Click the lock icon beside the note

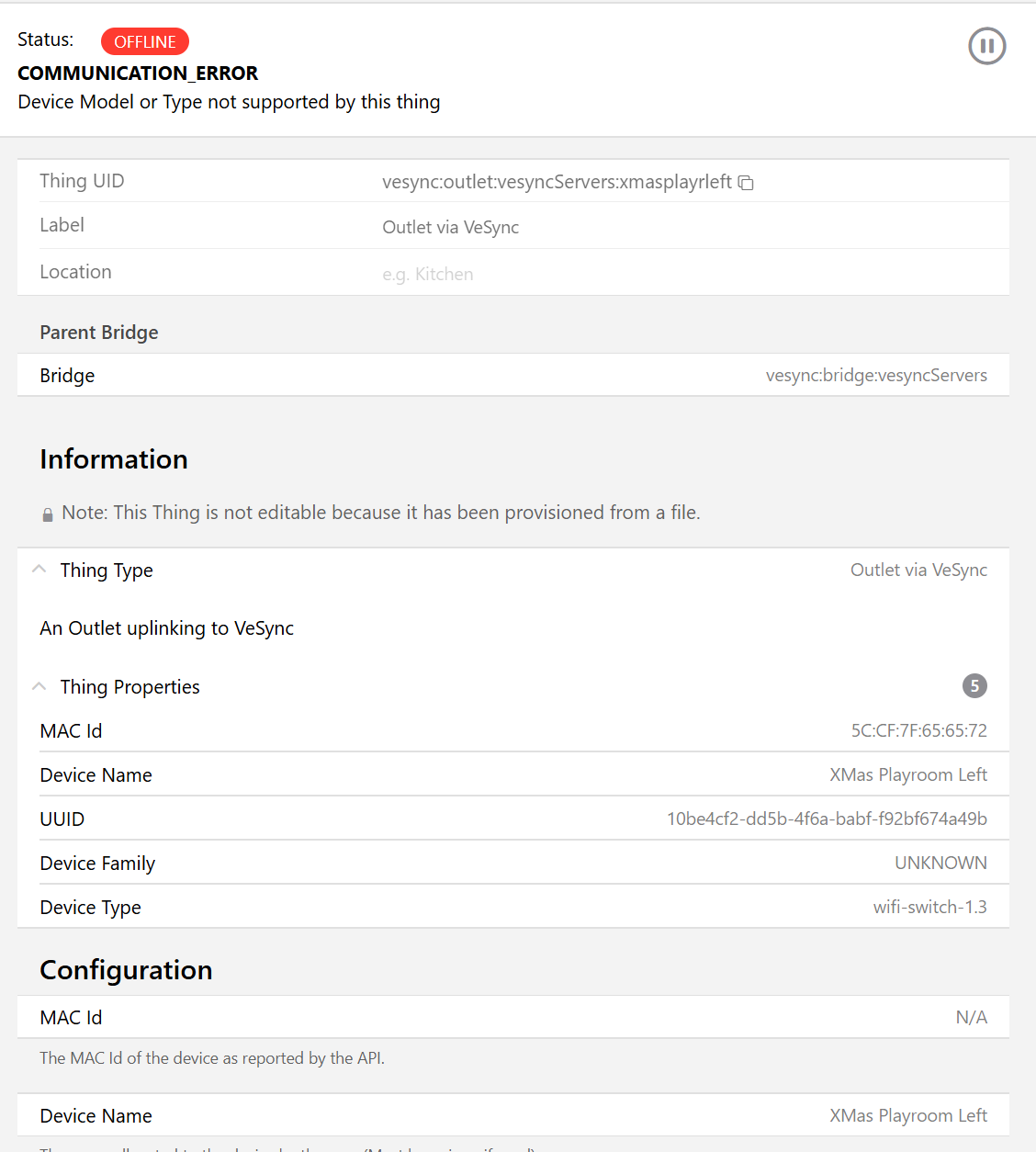tap(47, 514)
